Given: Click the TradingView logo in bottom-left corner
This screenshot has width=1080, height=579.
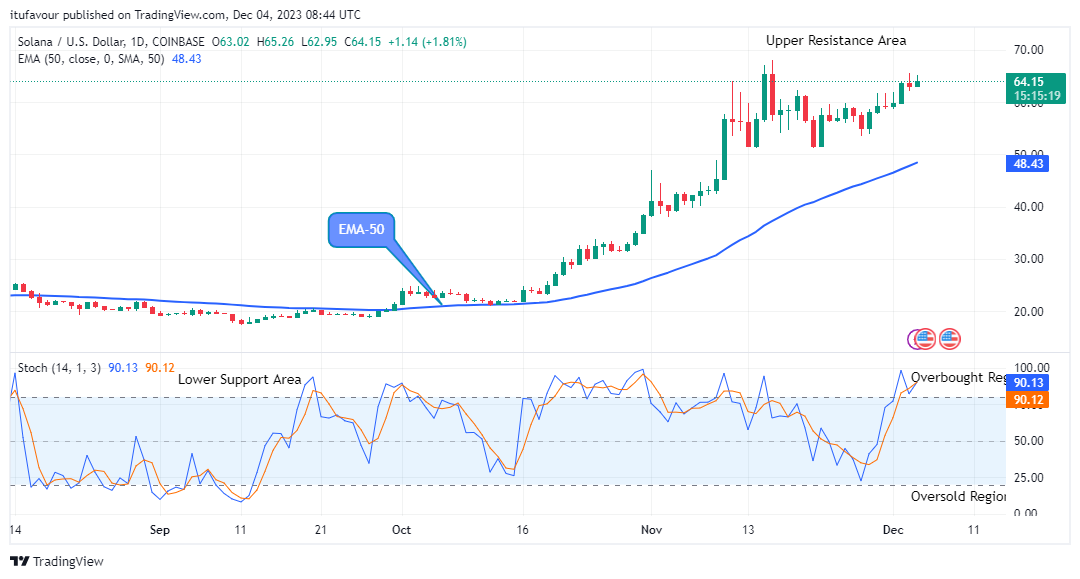Looking at the screenshot, I should pyautogui.click(x=56, y=561).
